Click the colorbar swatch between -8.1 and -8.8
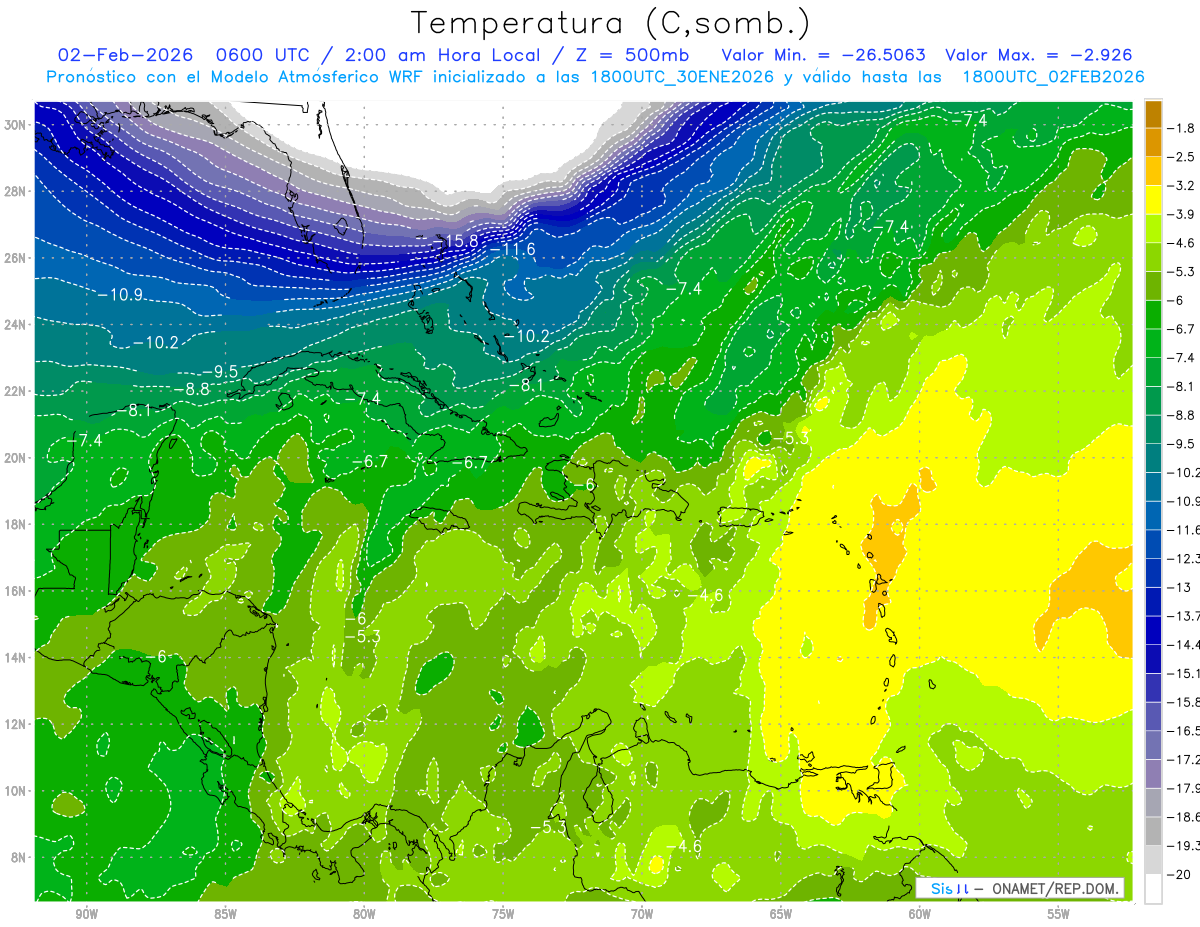The width and height of the screenshot is (1200, 927). pos(1153,401)
